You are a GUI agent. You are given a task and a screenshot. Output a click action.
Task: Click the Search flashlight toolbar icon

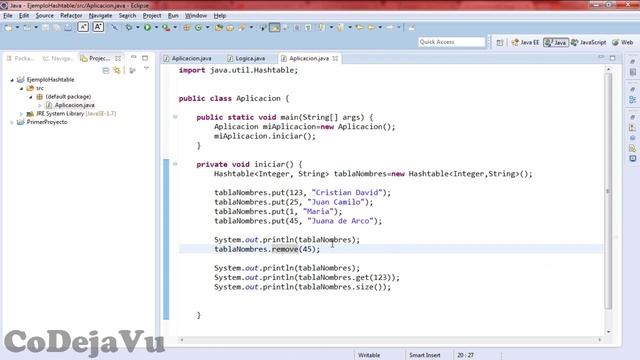242,27
